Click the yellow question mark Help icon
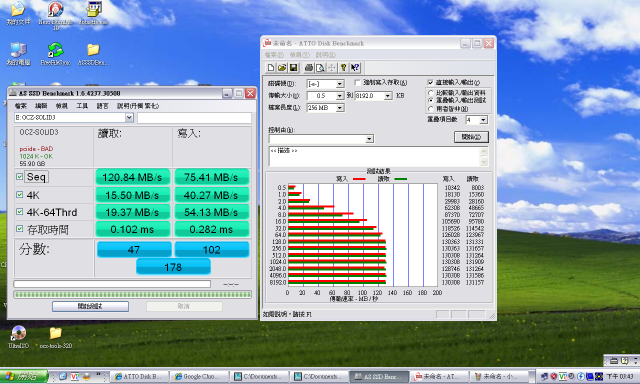This screenshot has width=640, height=384. (x=343, y=68)
